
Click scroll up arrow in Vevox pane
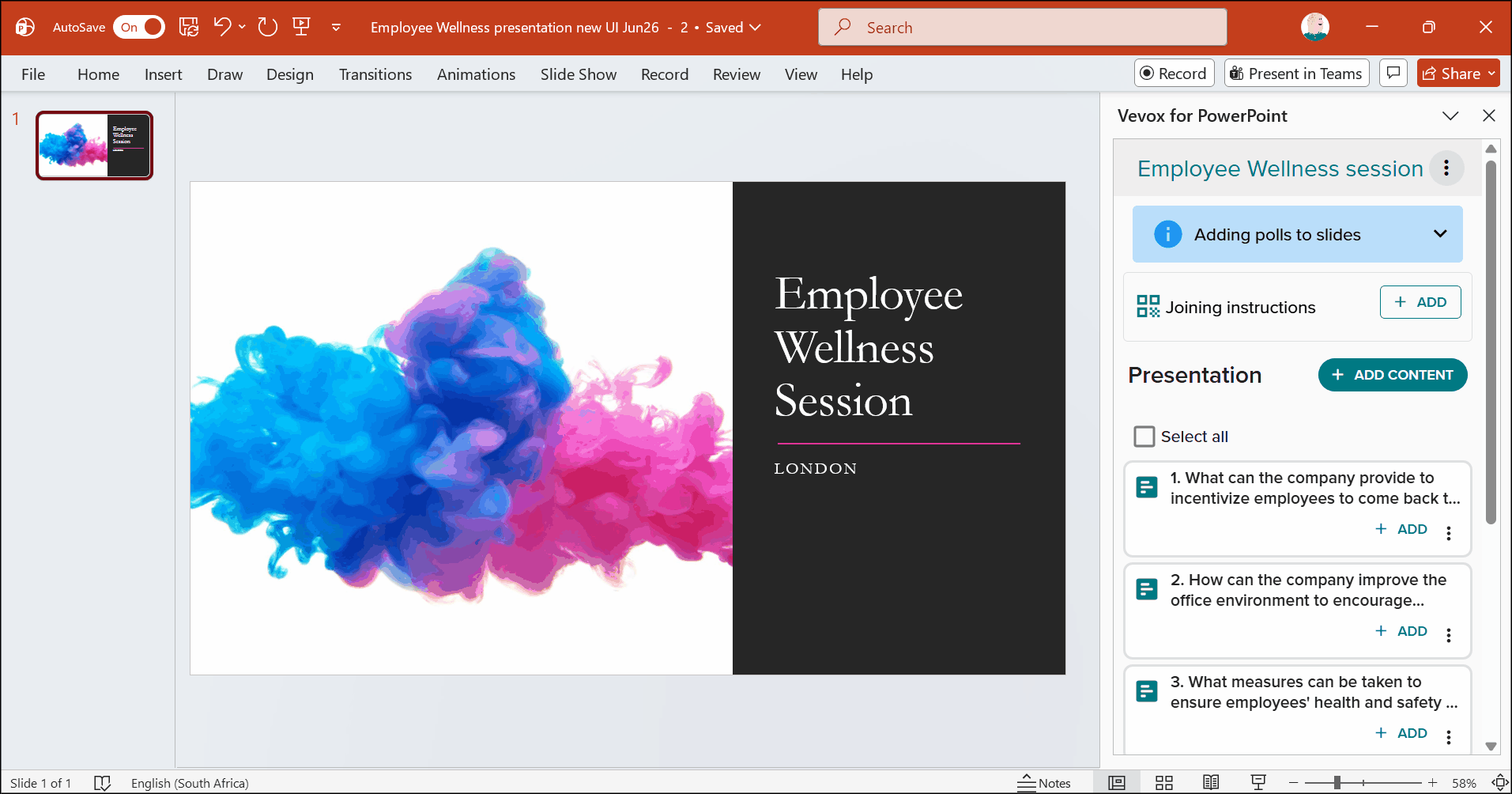pyautogui.click(x=1491, y=149)
